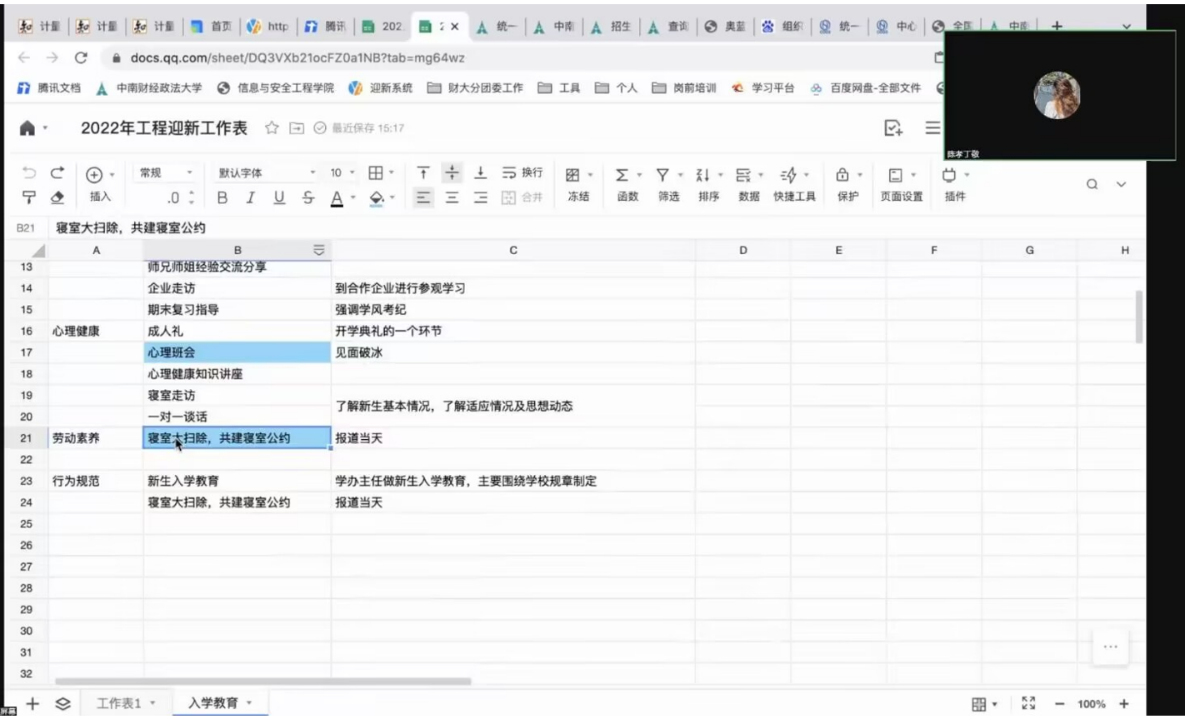Go to Tencent Docs home icon
Screen dimensions: 1185x724
(x=27, y=128)
